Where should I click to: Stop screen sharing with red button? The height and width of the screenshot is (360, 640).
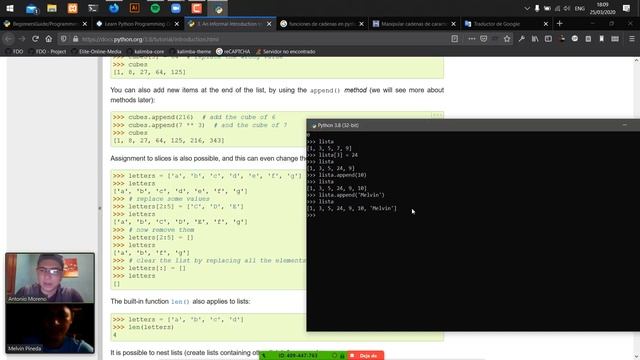coord(366,356)
